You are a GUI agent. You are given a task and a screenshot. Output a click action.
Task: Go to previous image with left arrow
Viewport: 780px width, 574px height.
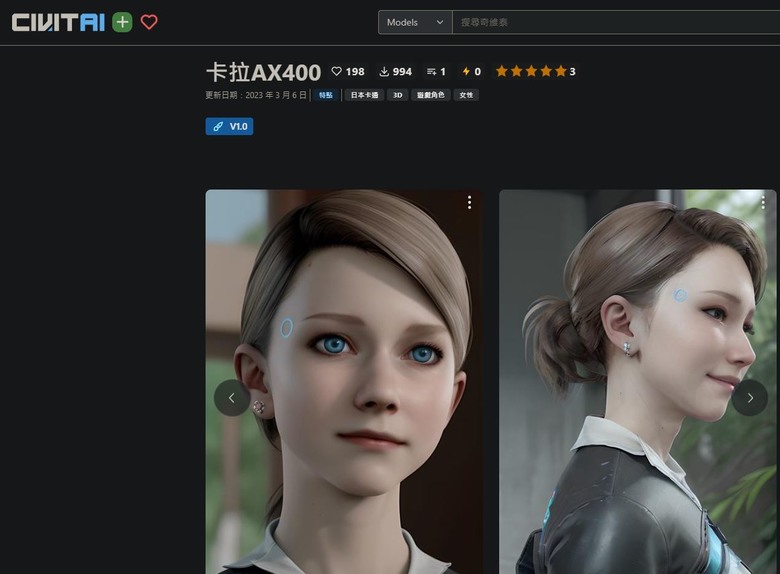(232, 398)
